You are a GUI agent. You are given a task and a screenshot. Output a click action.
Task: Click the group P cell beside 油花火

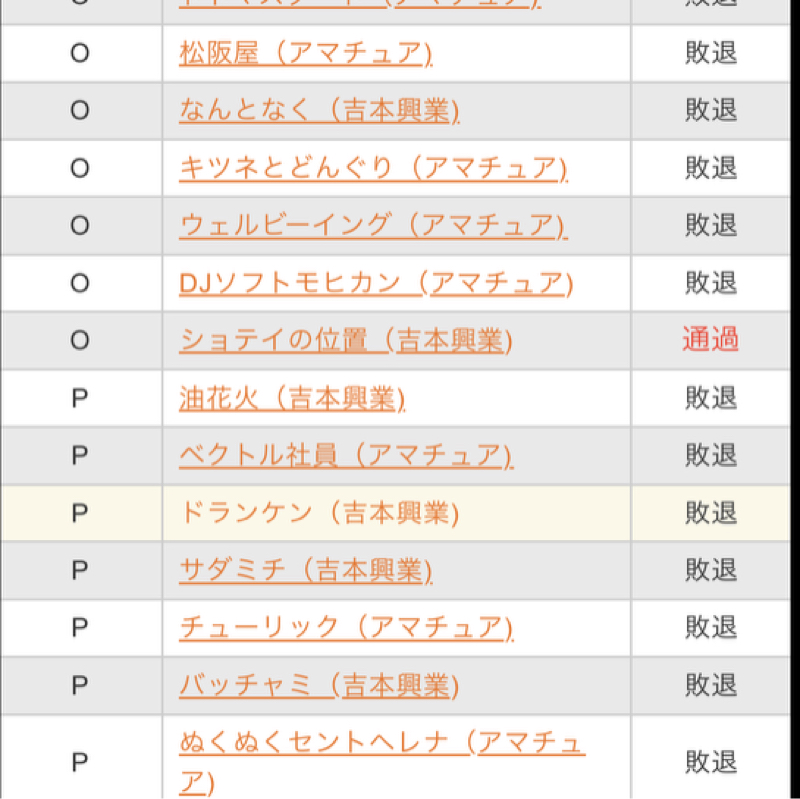pos(80,398)
